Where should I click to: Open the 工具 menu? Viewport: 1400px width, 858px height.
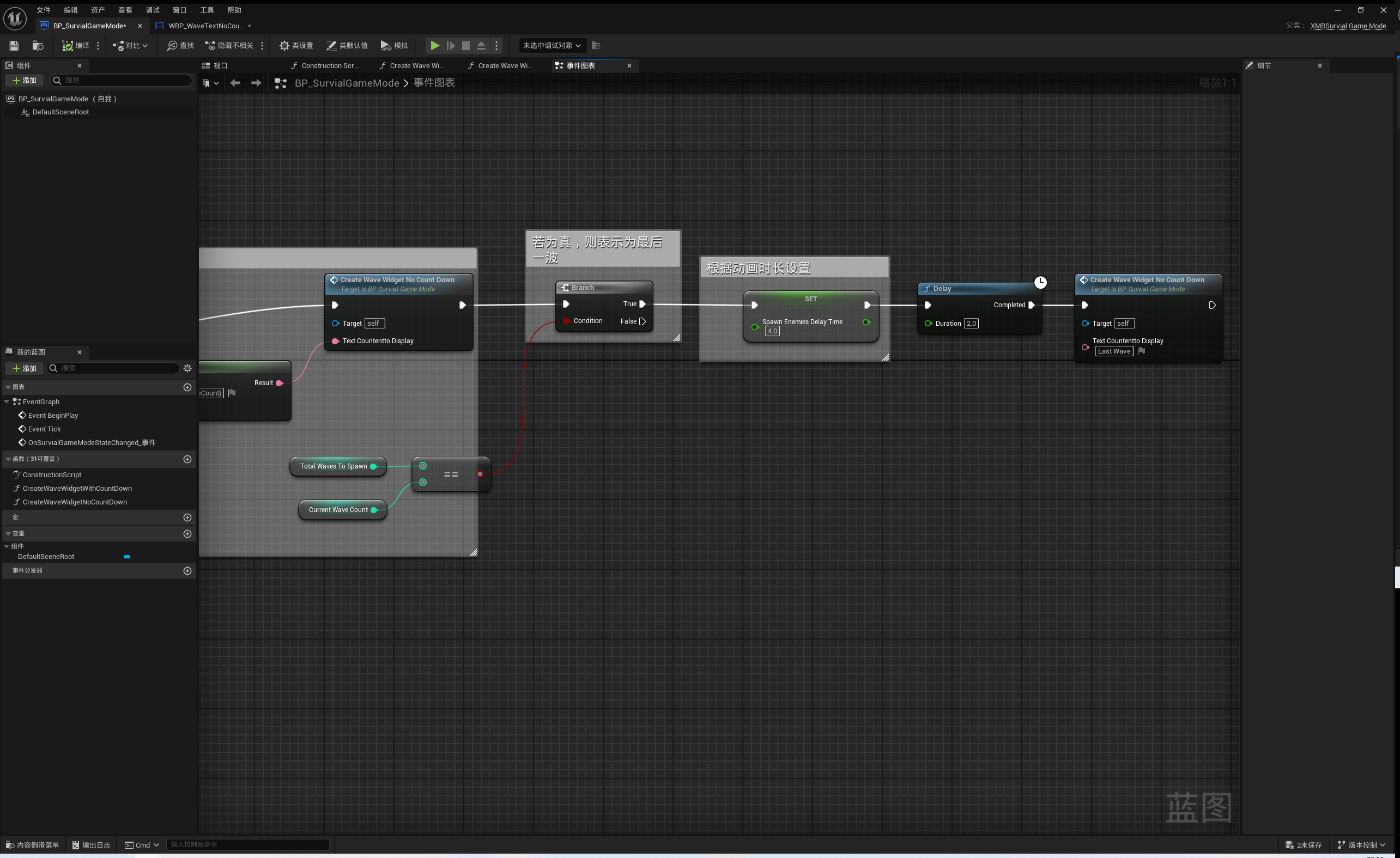click(x=208, y=10)
